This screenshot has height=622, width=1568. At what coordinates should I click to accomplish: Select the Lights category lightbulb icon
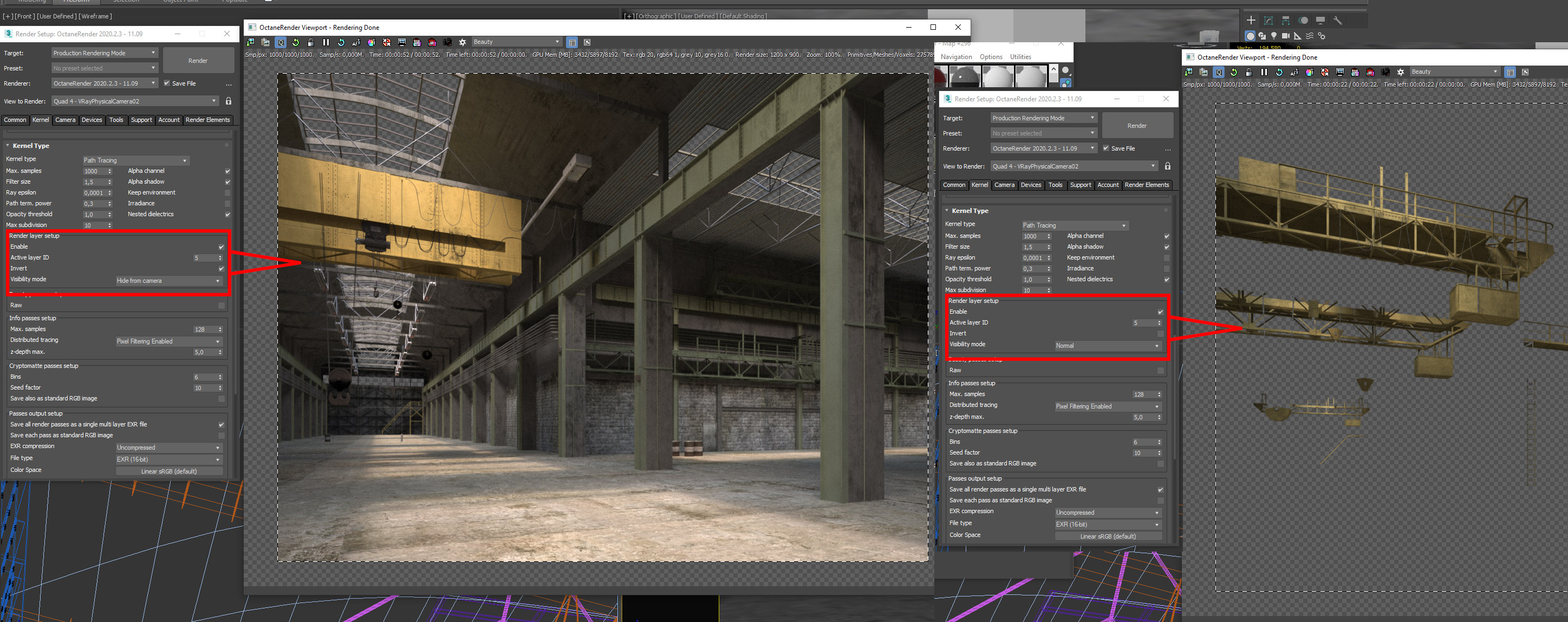1273,36
